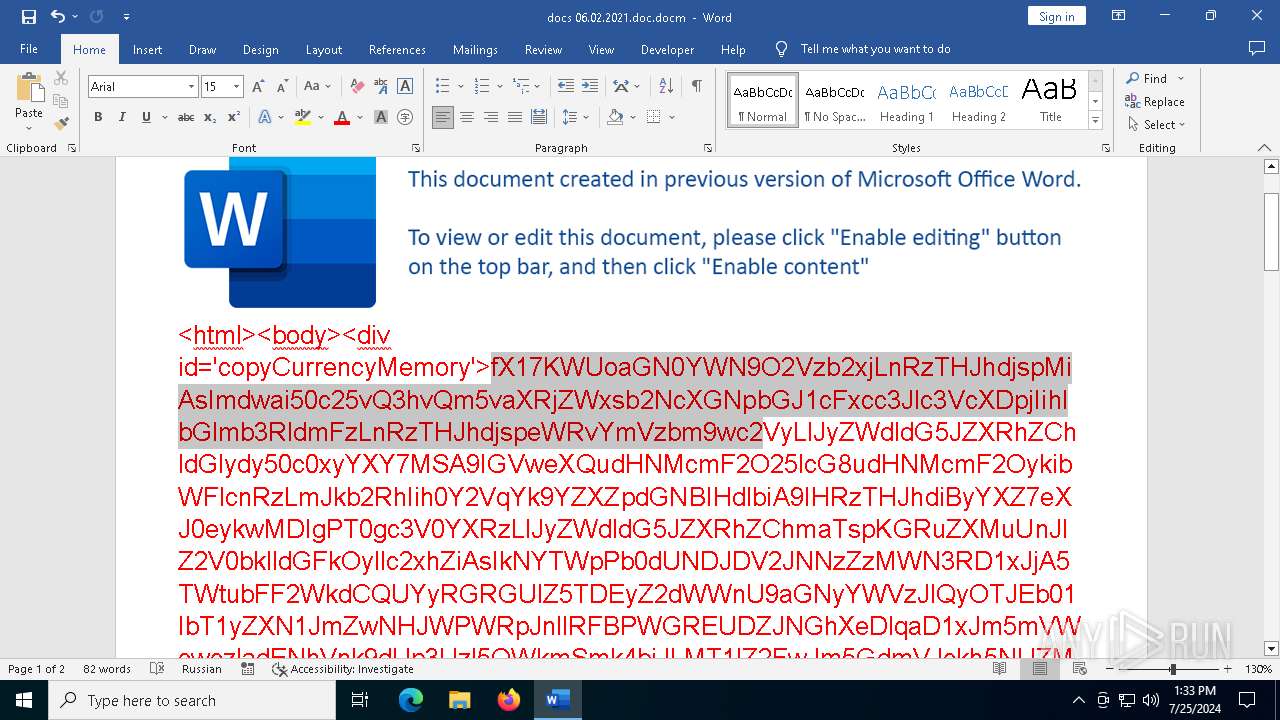Viewport: 1280px width, 720px height.
Task: Toggle character border around text
Action: (405, 87)
